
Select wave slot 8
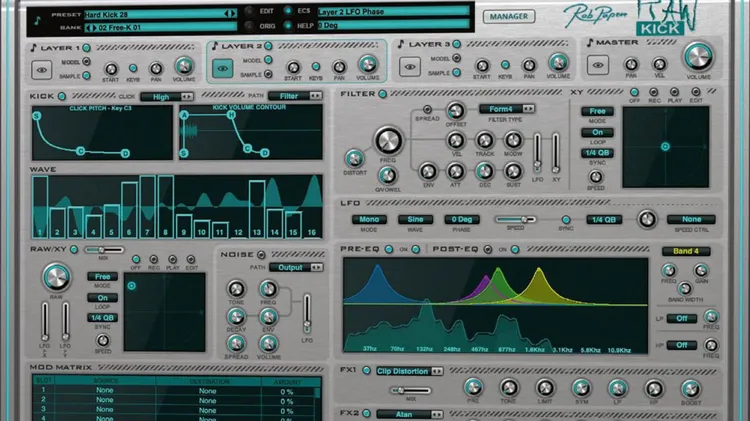pyautogui.click(x=165, y=206)
